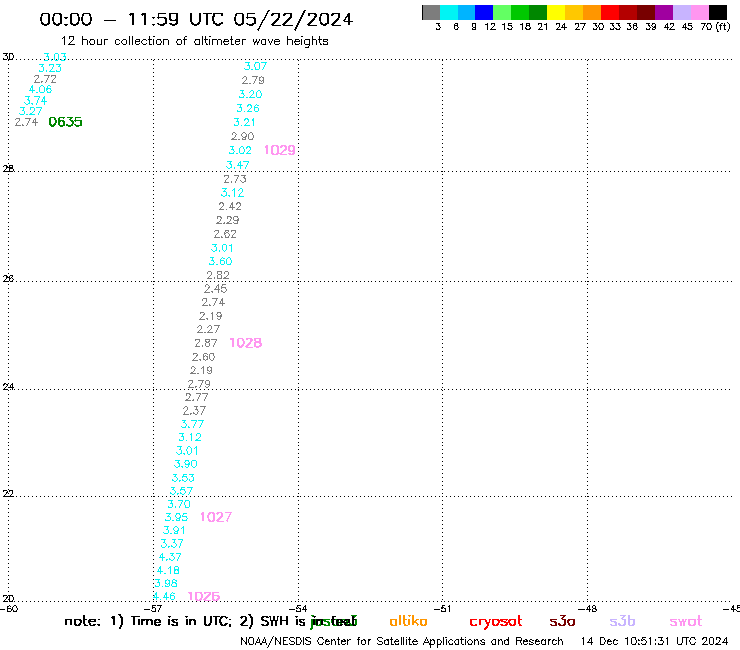This screenshot has height=650, width=740.
Task: Click the wave height value 2.45
Action: click(x=215, y=289)
